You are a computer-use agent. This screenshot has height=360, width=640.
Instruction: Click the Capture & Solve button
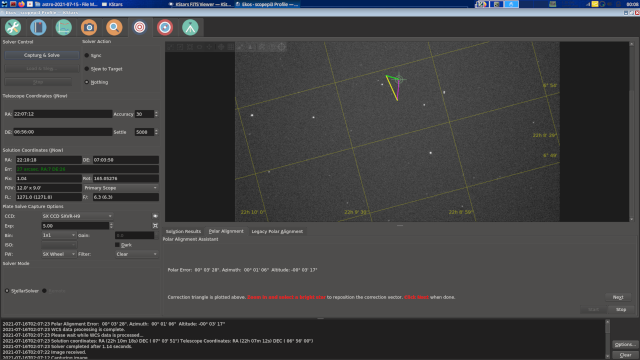[42, 55]
